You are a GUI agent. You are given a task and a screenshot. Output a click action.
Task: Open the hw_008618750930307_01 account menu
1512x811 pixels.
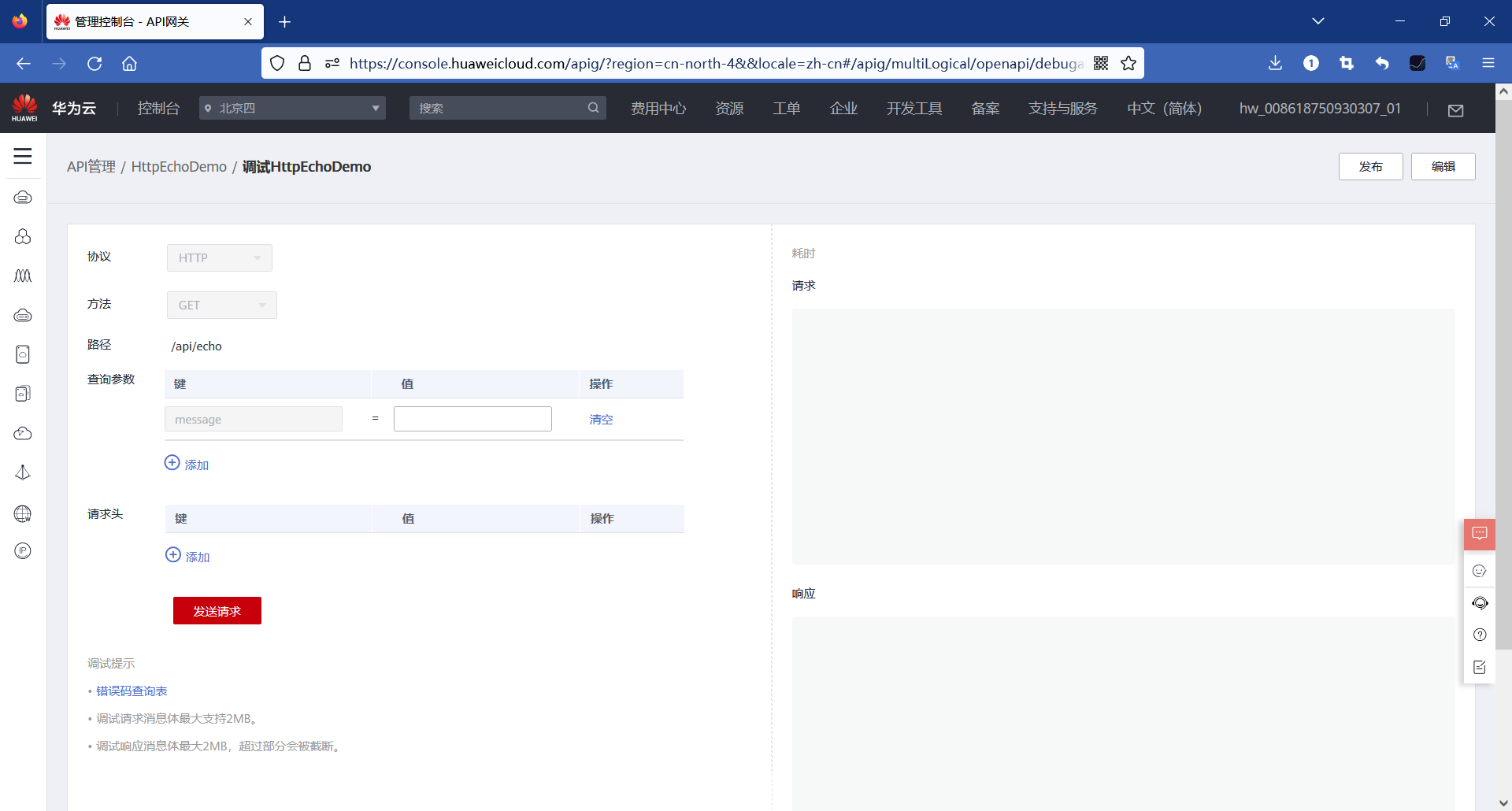(1321, 108)
